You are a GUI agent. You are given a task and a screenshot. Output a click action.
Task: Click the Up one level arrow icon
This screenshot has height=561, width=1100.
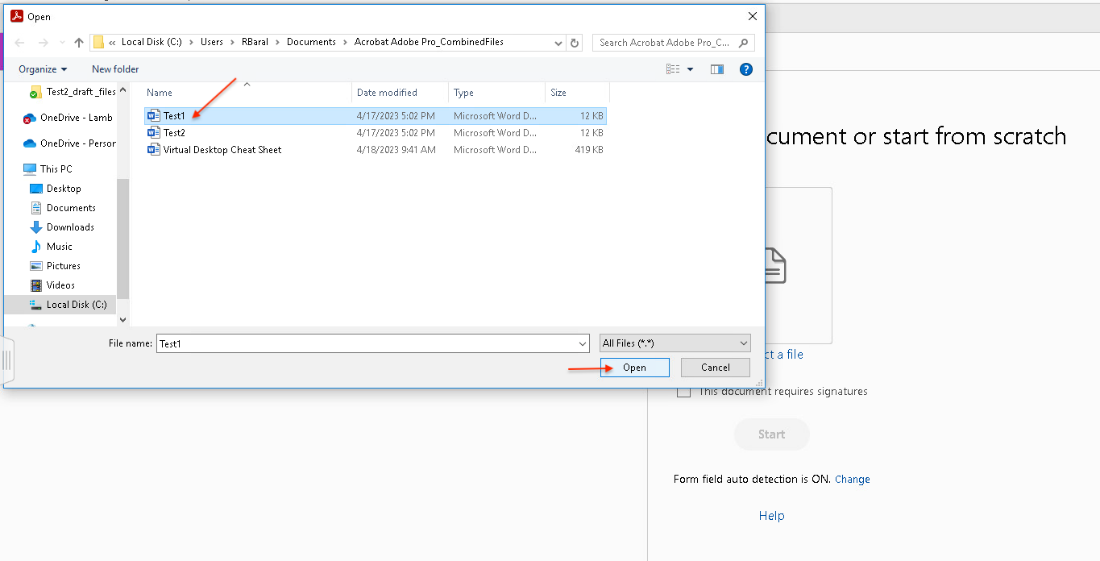(x=79, y=43)
